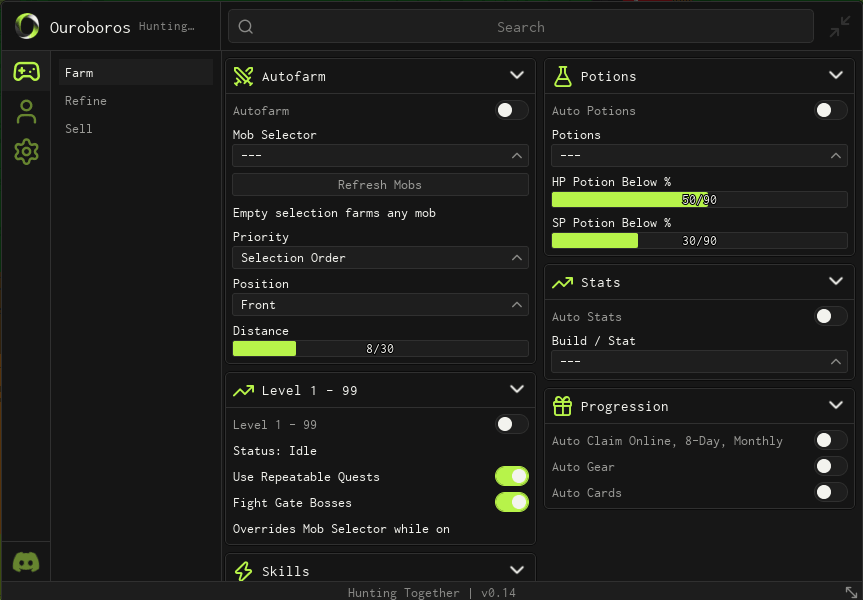Click the 'Hunting Together | v0.14' footer
This screenshot has width=863, height=600.
pyautogui.click(x=432, y=593)
